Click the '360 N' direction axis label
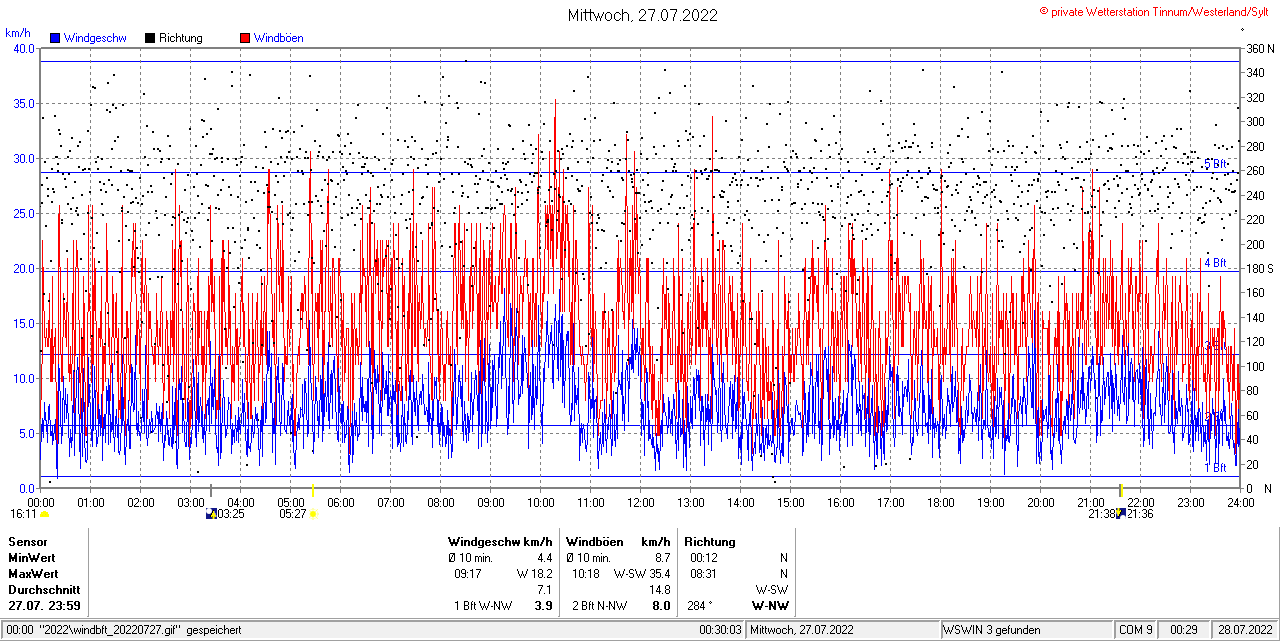The height and width of the screenshot is (641, 1280). pyautogui.click(x=1259, y=48)
